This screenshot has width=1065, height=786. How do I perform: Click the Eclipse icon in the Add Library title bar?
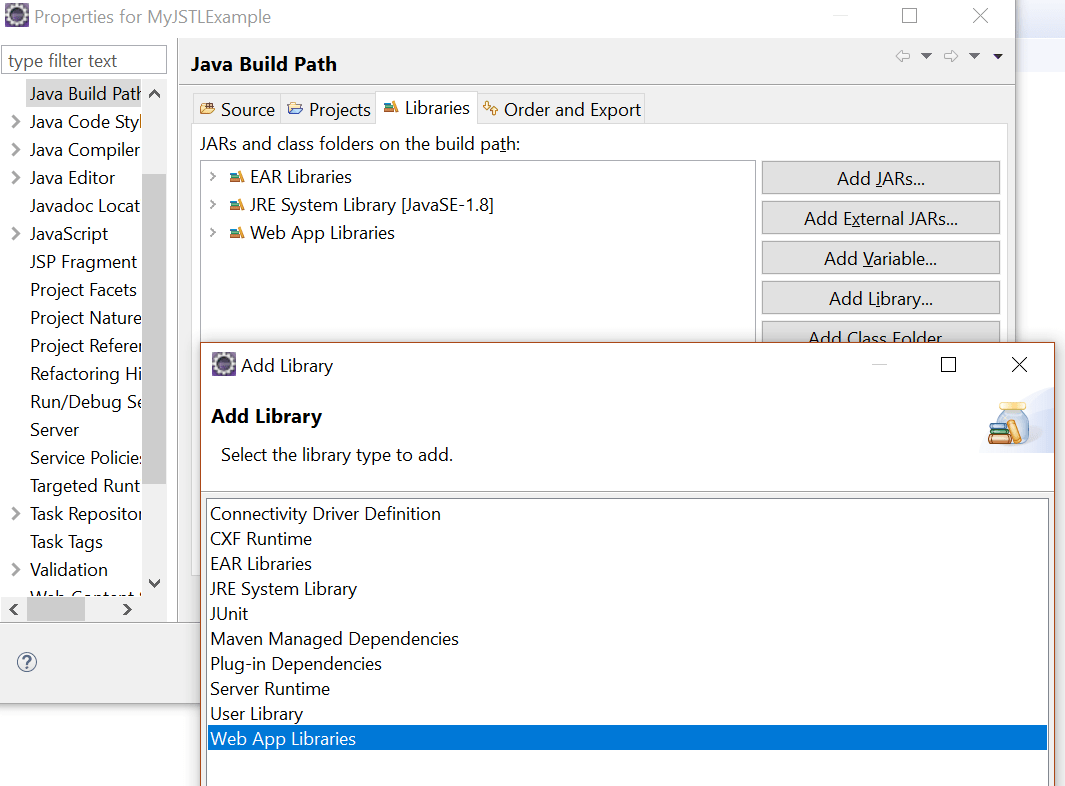(223, 364)
